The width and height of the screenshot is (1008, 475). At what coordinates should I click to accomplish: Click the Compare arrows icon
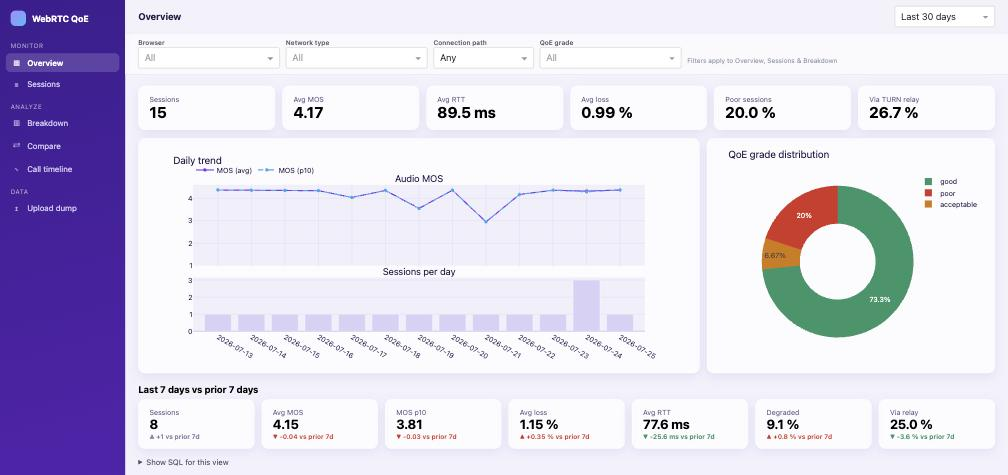click(x=17, y=146)
